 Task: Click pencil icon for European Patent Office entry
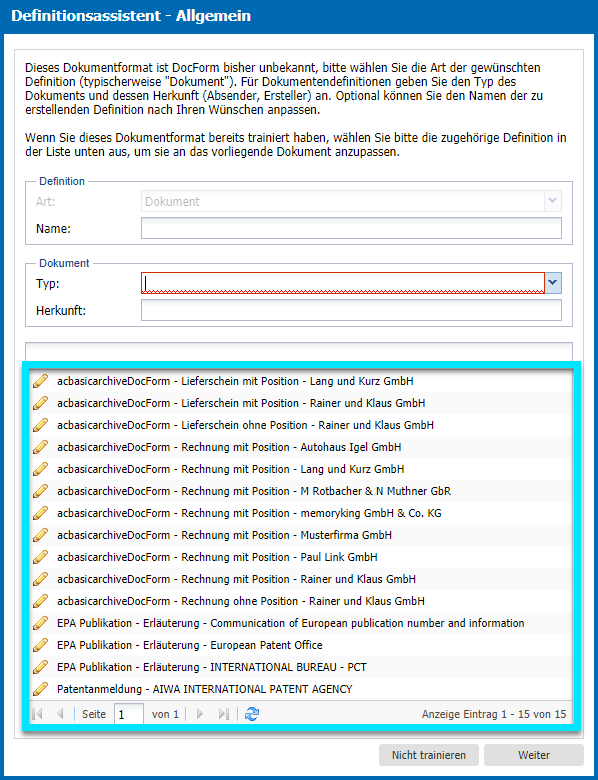(x=40, y=645)
